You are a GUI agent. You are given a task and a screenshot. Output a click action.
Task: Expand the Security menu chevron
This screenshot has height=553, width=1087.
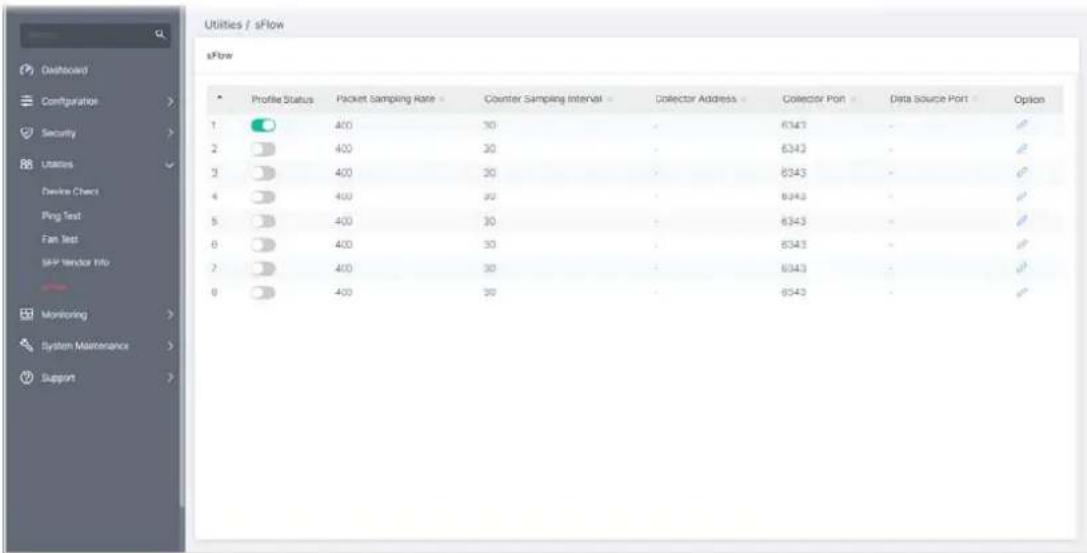[169, 133]
